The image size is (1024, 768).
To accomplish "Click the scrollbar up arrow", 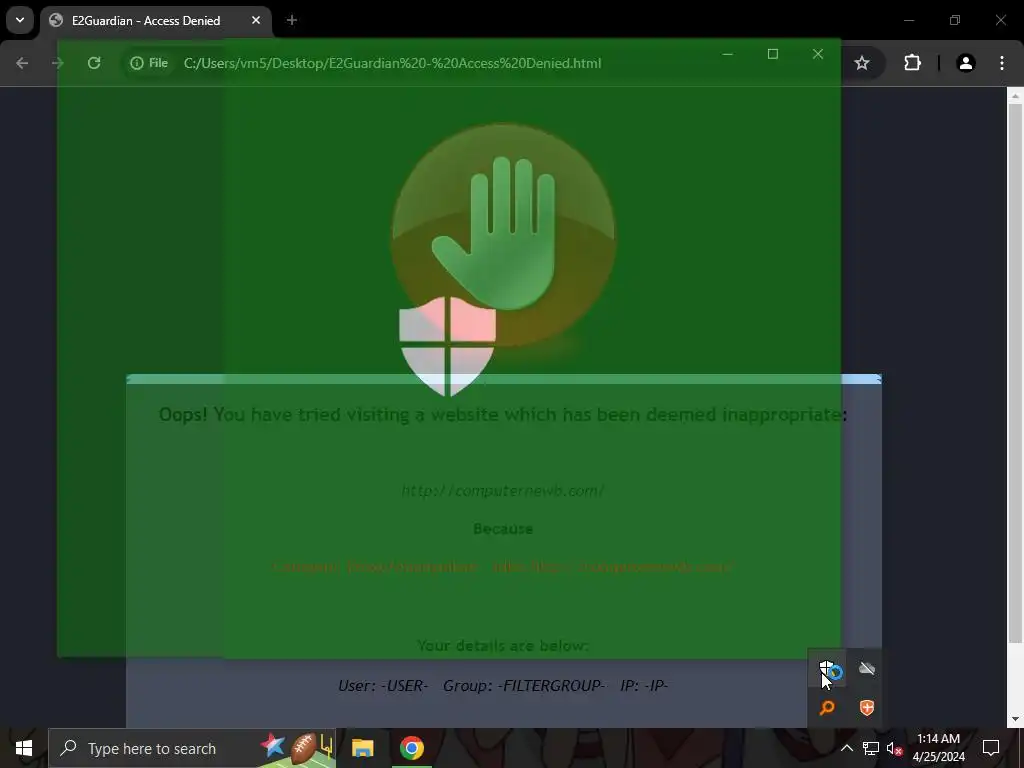I will click(x=1015, y=95).
